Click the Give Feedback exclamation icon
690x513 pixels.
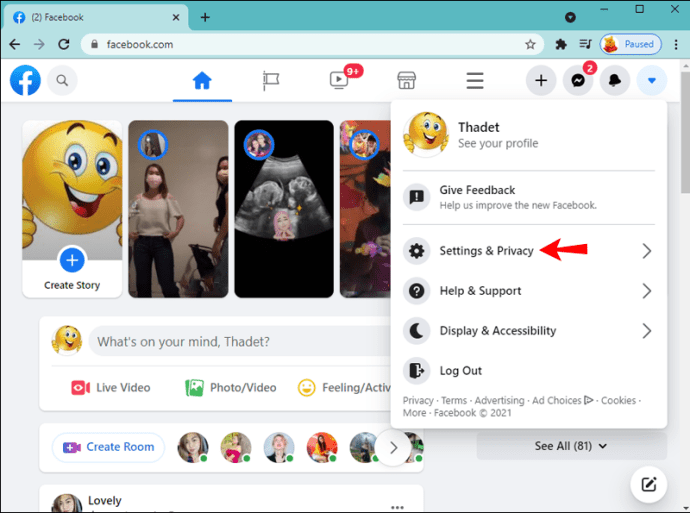(416, 197)
